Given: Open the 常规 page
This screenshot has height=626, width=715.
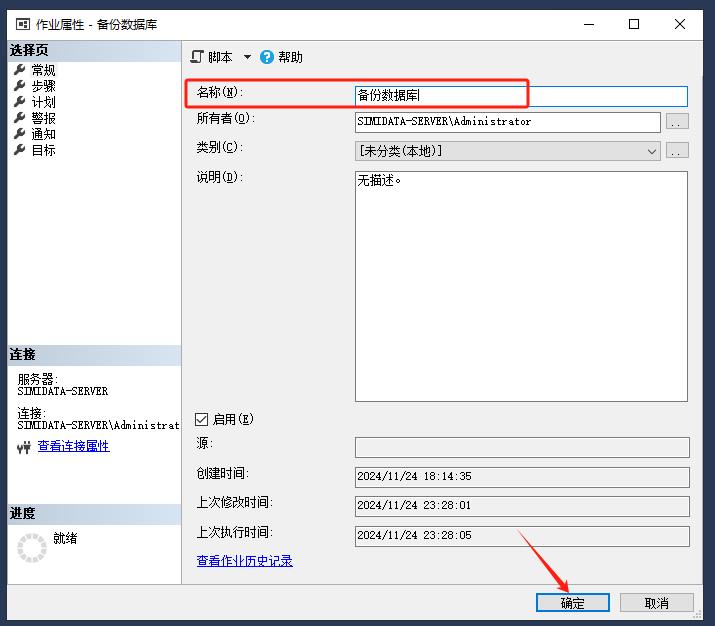Looking at the screenshot, I should coord(43,70).
